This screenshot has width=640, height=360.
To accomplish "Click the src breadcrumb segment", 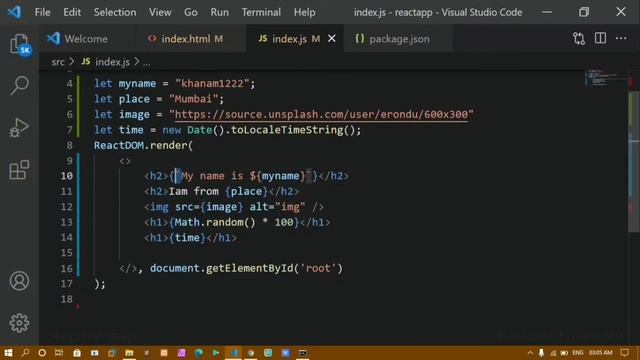I will [x=58, y=62].
